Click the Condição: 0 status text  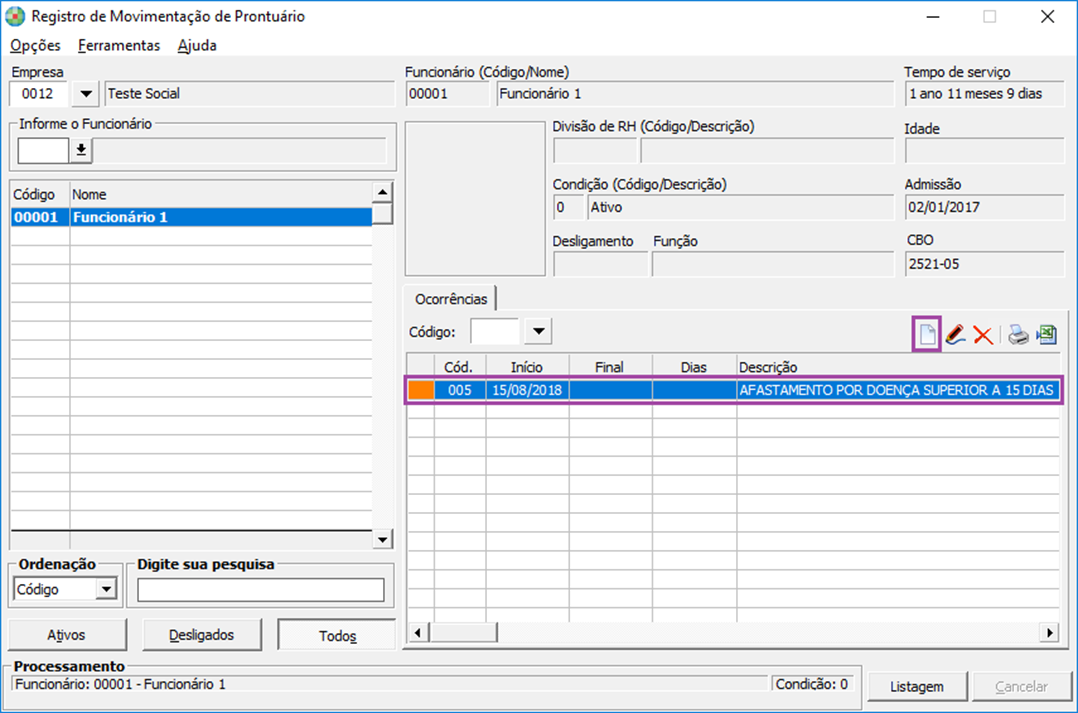(812, 684)
